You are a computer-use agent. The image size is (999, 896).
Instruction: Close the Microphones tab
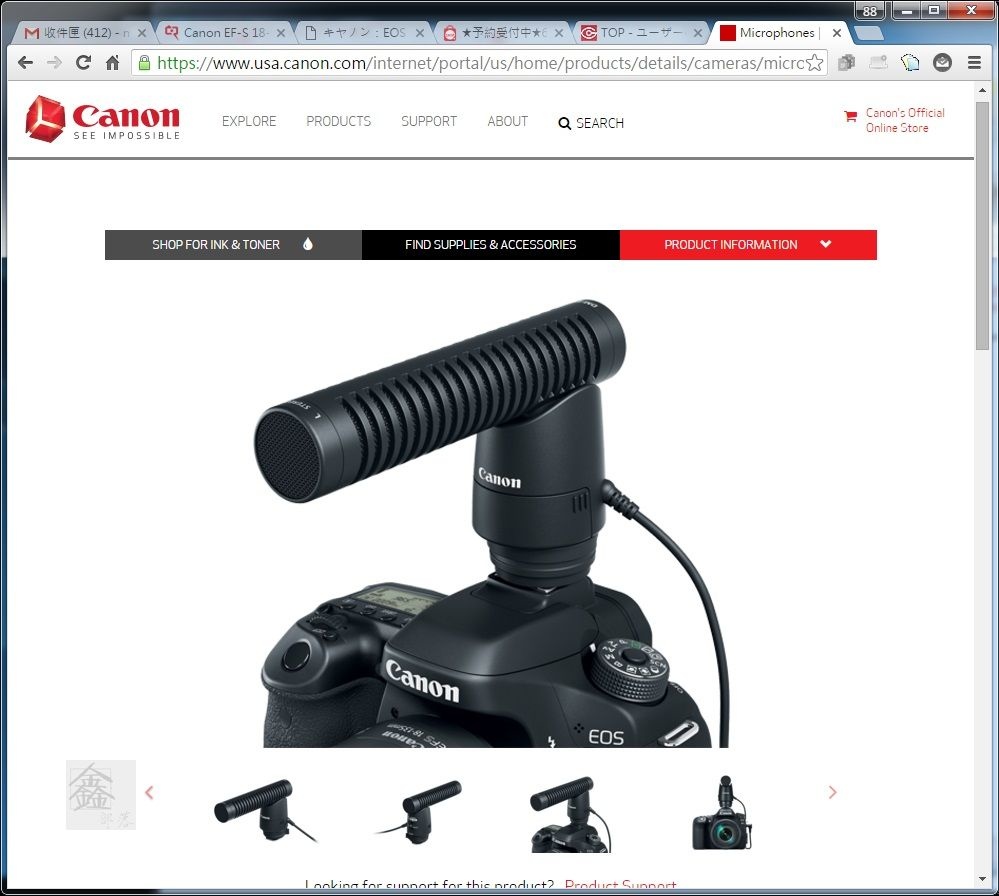[837, 33]
